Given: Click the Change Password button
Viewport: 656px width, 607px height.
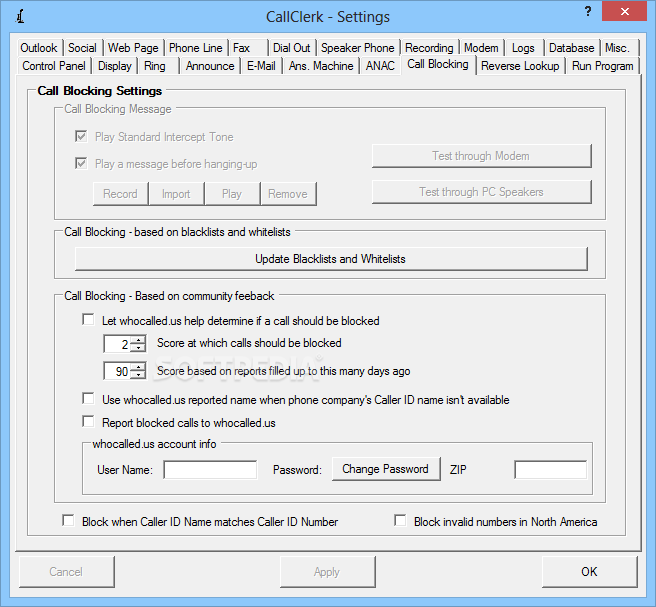Looking at the screenshot, I should [386, 469].
